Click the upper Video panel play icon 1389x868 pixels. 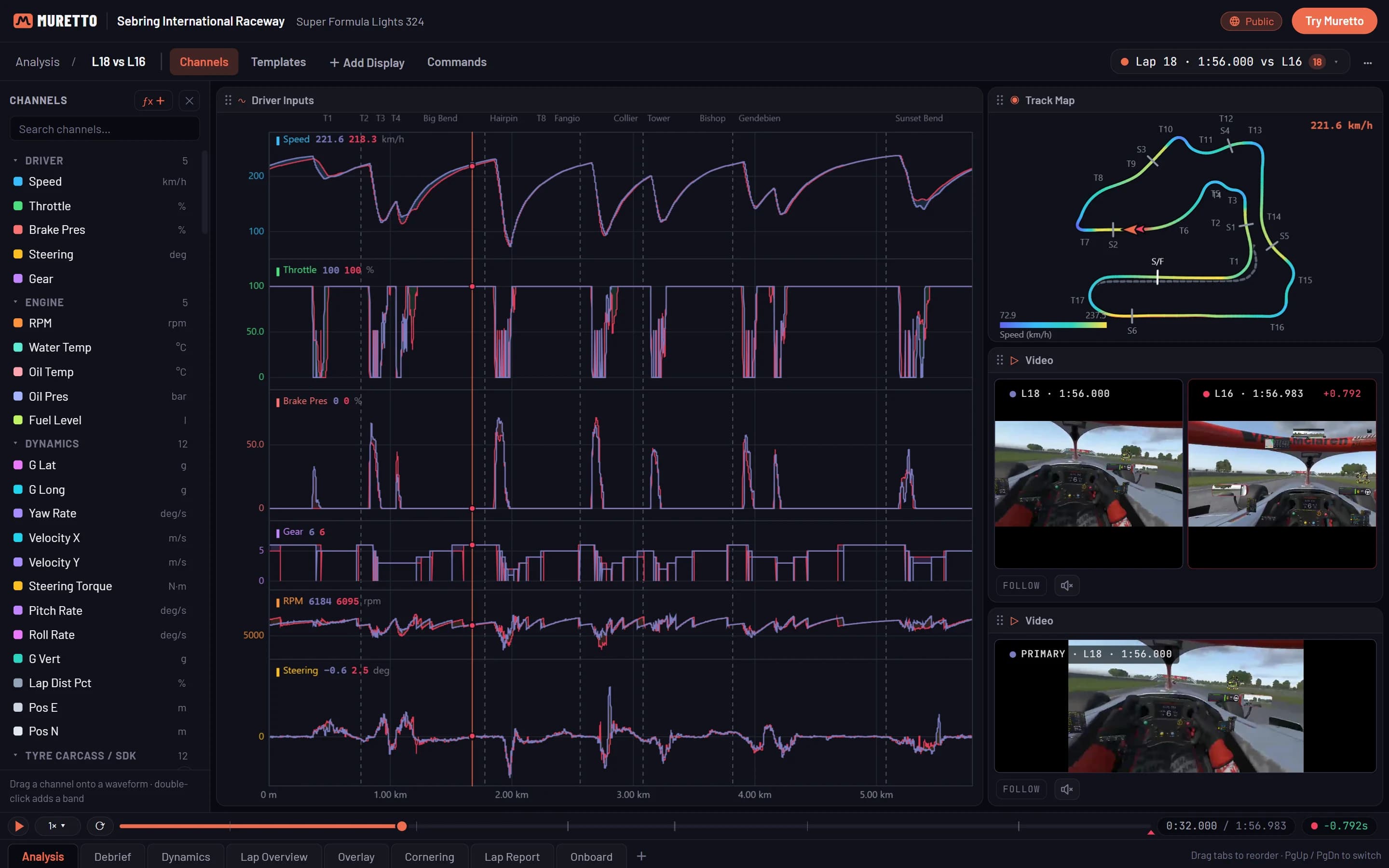click(x=1015, y=361)
